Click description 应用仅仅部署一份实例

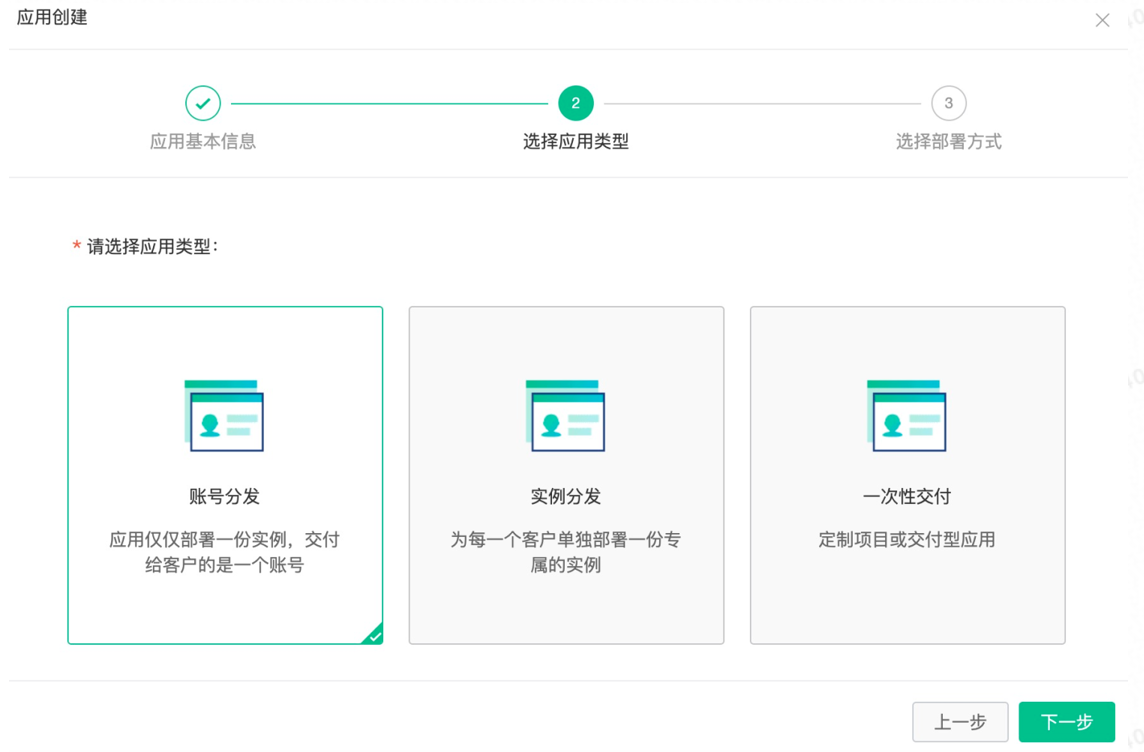click(224, 552)
